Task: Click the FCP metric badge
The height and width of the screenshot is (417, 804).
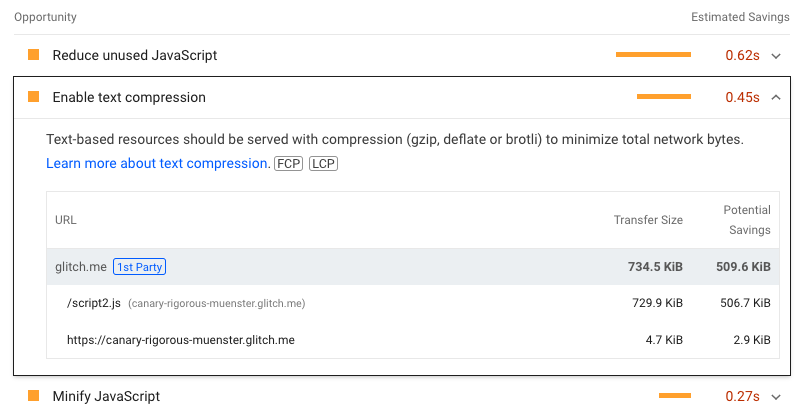Action: tap(288, 163)
